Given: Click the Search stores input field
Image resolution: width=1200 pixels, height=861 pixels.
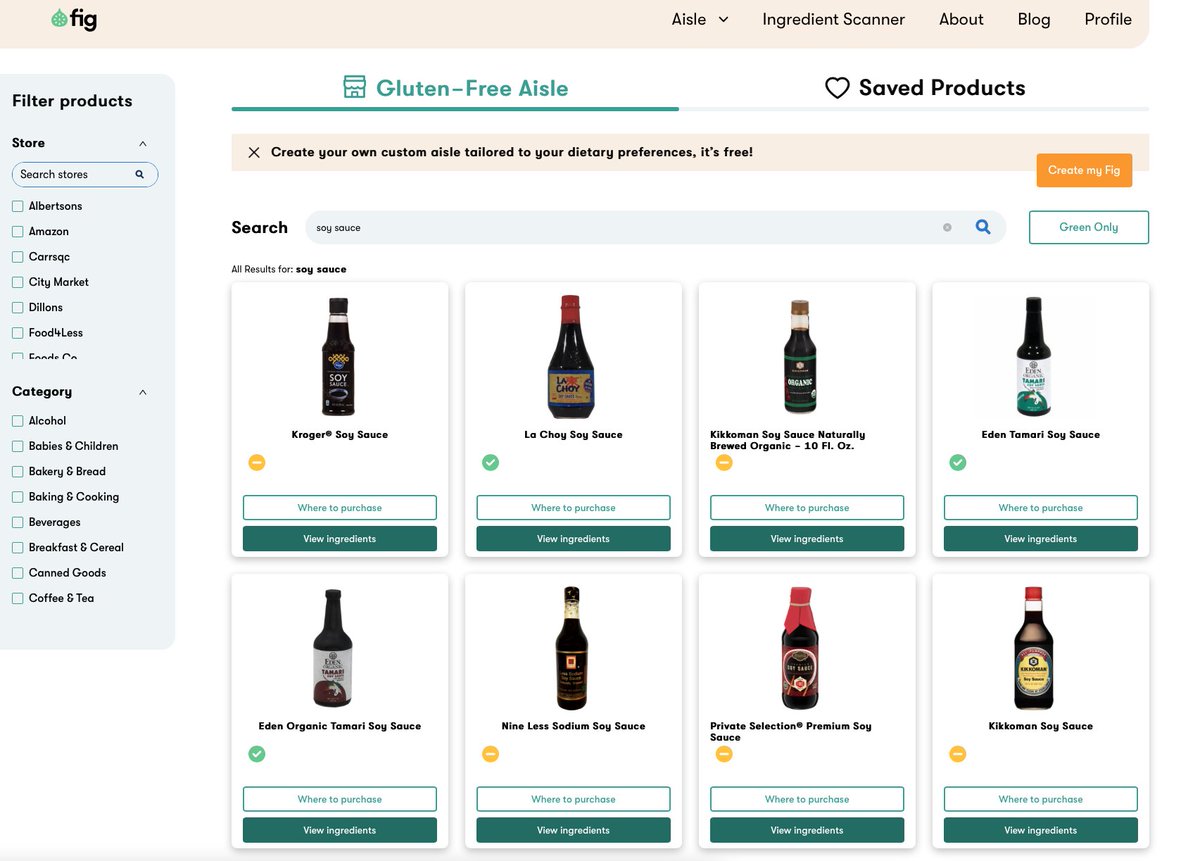Looking at the screenshot, I should coord(85,174).
